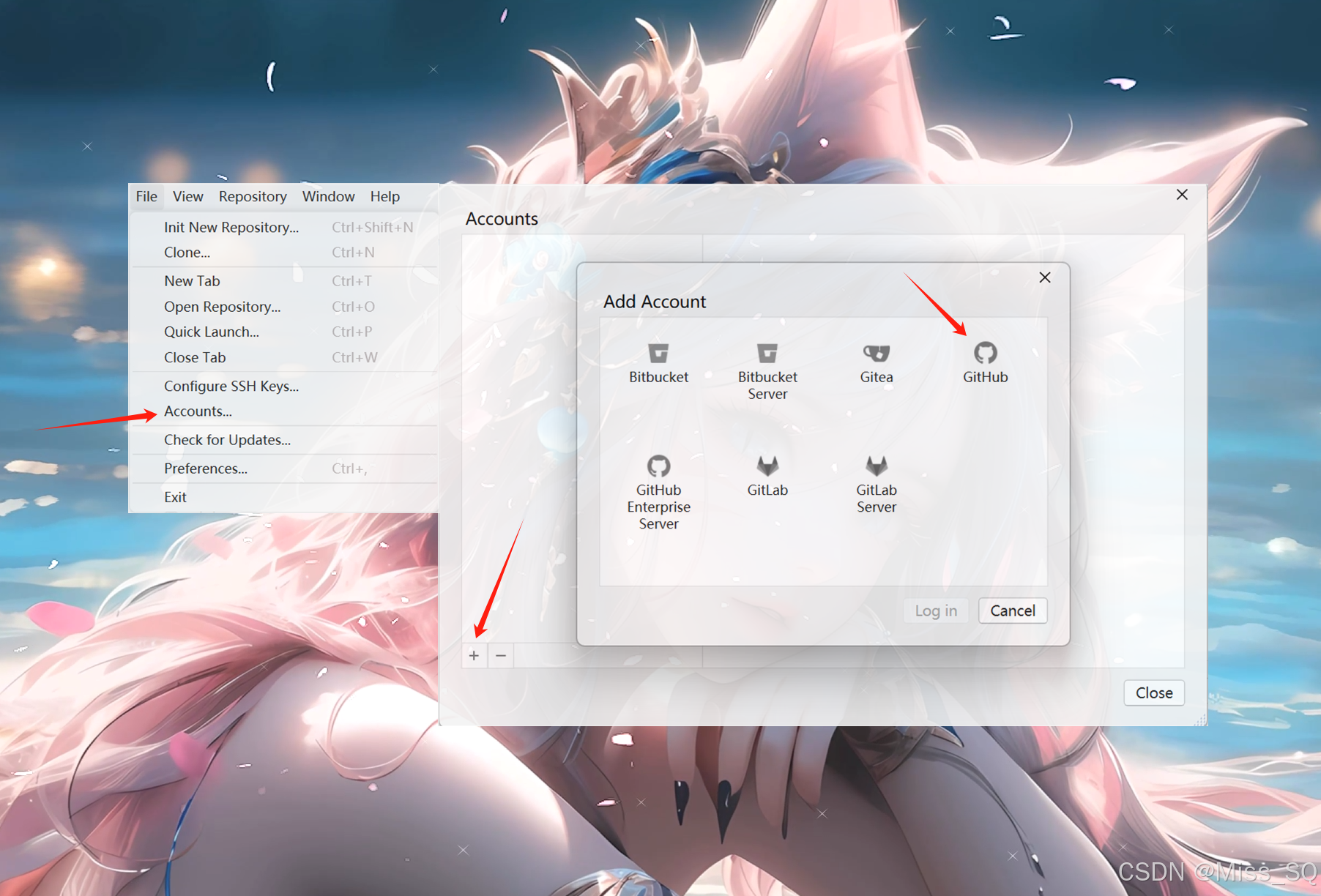The image size is (1321, 896).
Task: Choose Quick Launch... menu item
Action: (284, 332)
